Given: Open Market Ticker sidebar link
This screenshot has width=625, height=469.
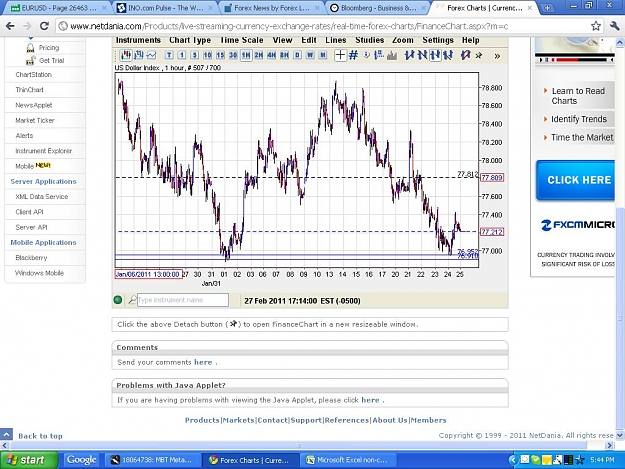Looking at the screenshot, I should (x=35, y=120).
